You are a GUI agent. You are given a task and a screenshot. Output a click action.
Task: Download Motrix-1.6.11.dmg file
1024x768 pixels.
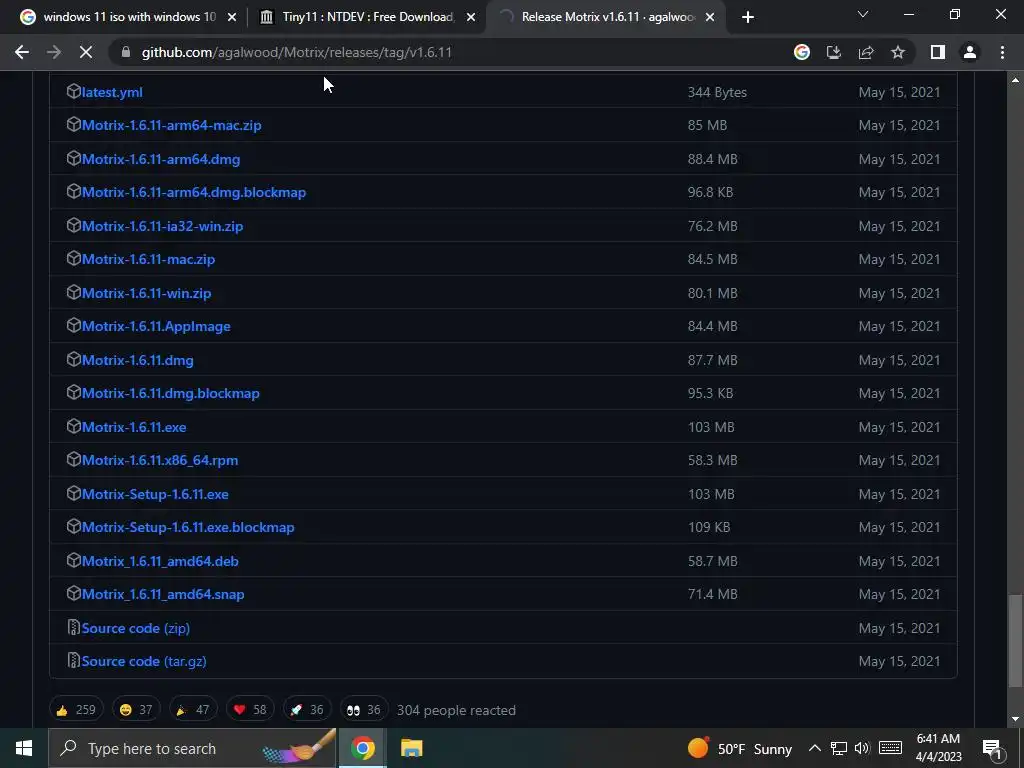(x=137, y=360)
